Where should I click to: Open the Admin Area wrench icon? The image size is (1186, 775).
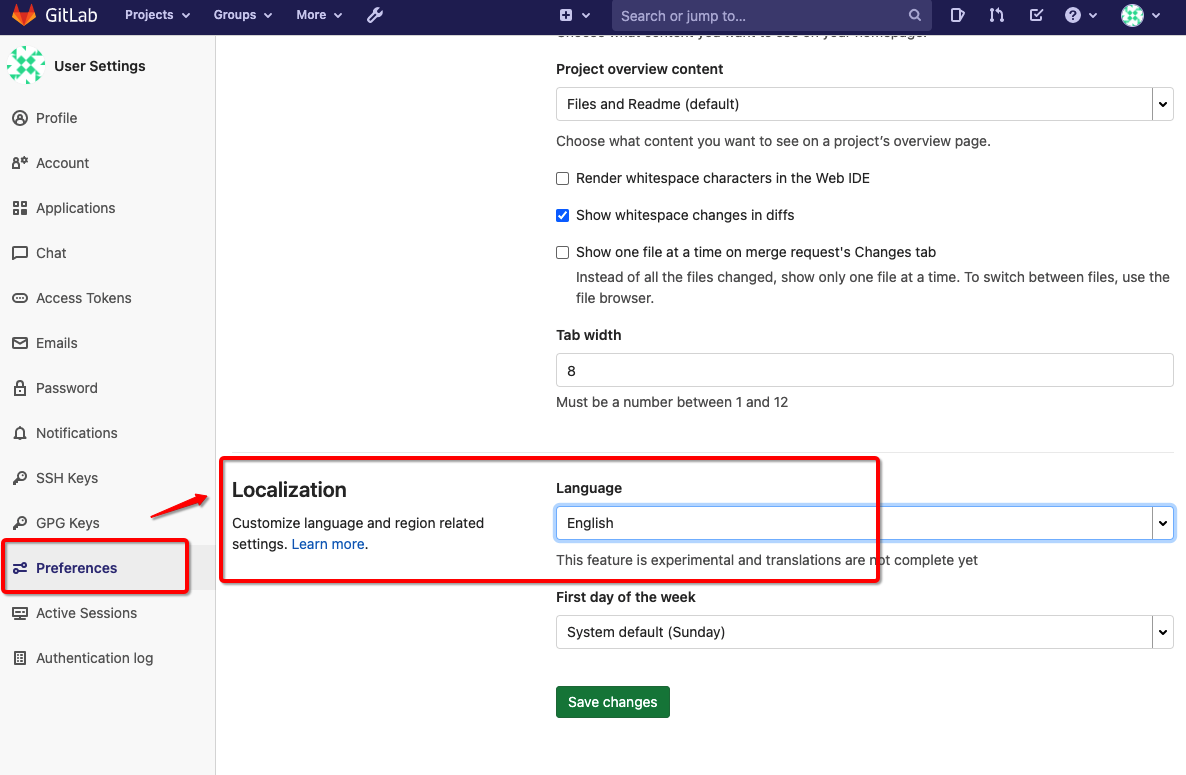(374, 15)
